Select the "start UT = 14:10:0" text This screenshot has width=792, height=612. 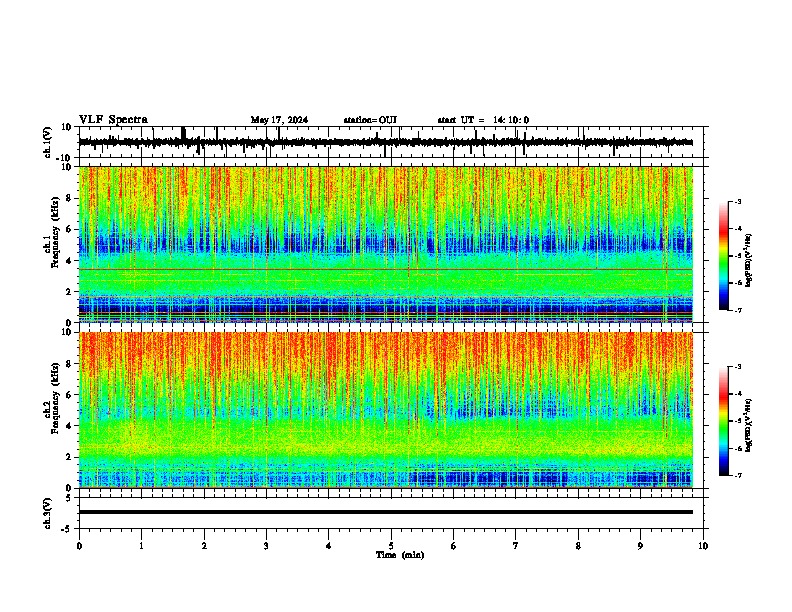pos(483,120)
